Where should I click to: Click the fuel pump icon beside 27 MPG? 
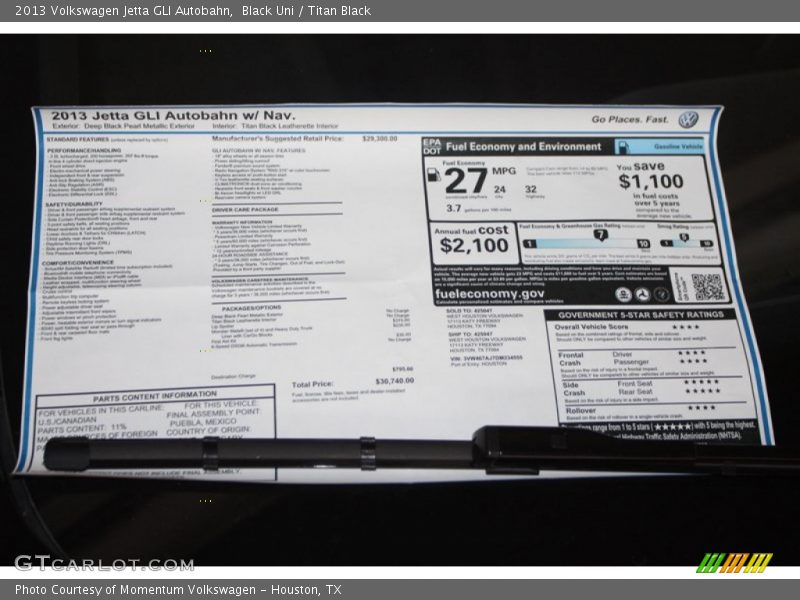coord(433,173)
